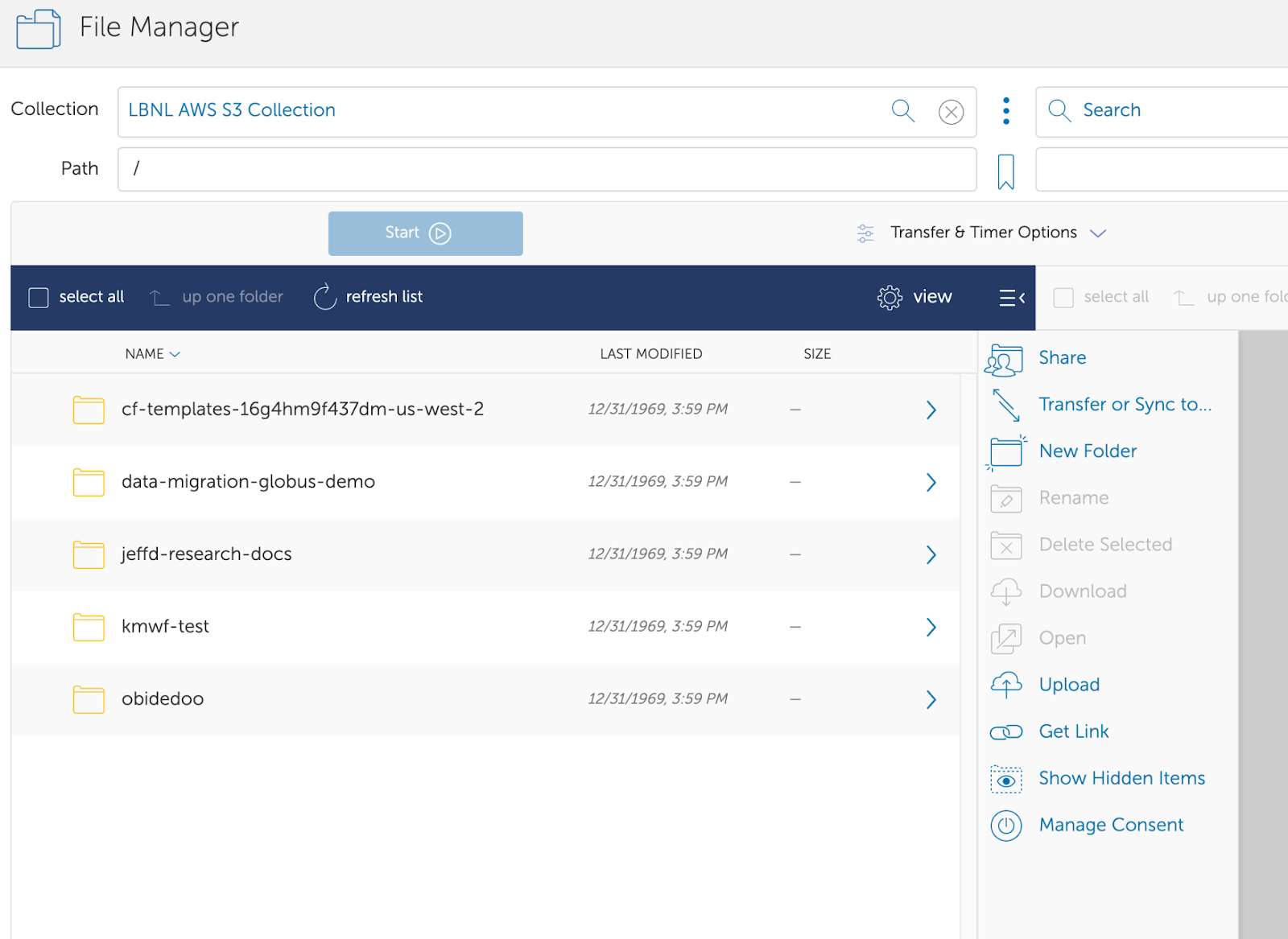
Task: Select the jeffd-research-docs folder name
Action: point(207,554)
